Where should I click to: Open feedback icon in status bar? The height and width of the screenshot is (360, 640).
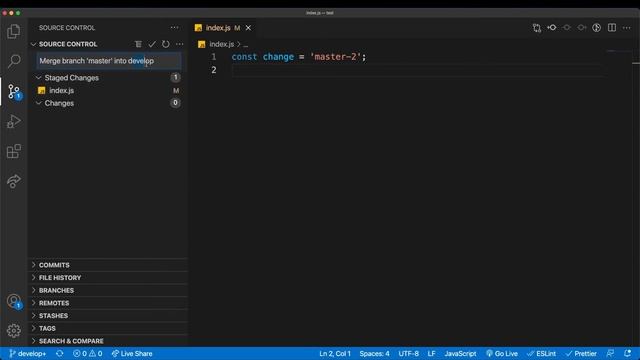pos(610,353)
